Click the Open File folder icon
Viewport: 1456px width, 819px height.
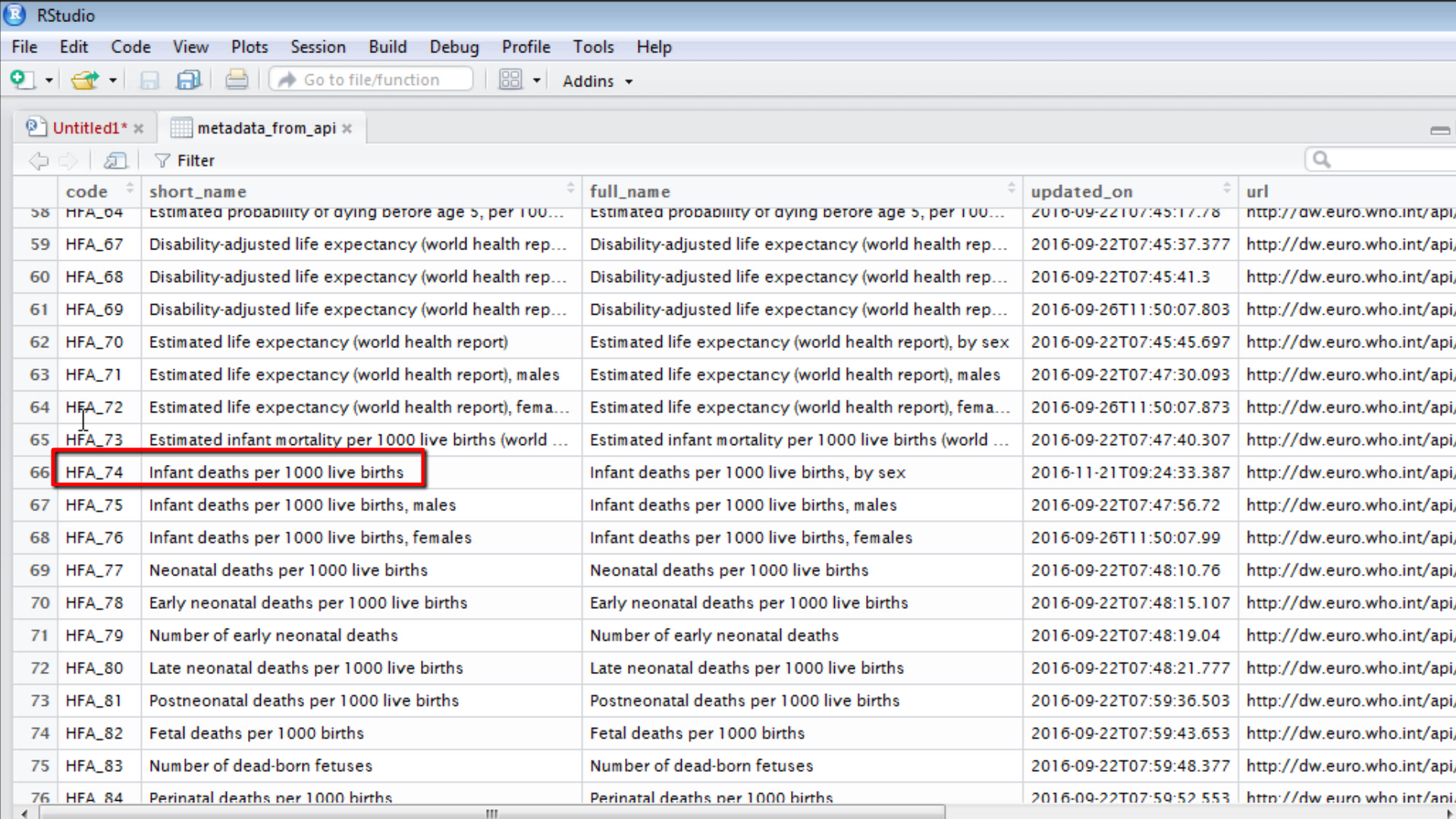[85, 80]
